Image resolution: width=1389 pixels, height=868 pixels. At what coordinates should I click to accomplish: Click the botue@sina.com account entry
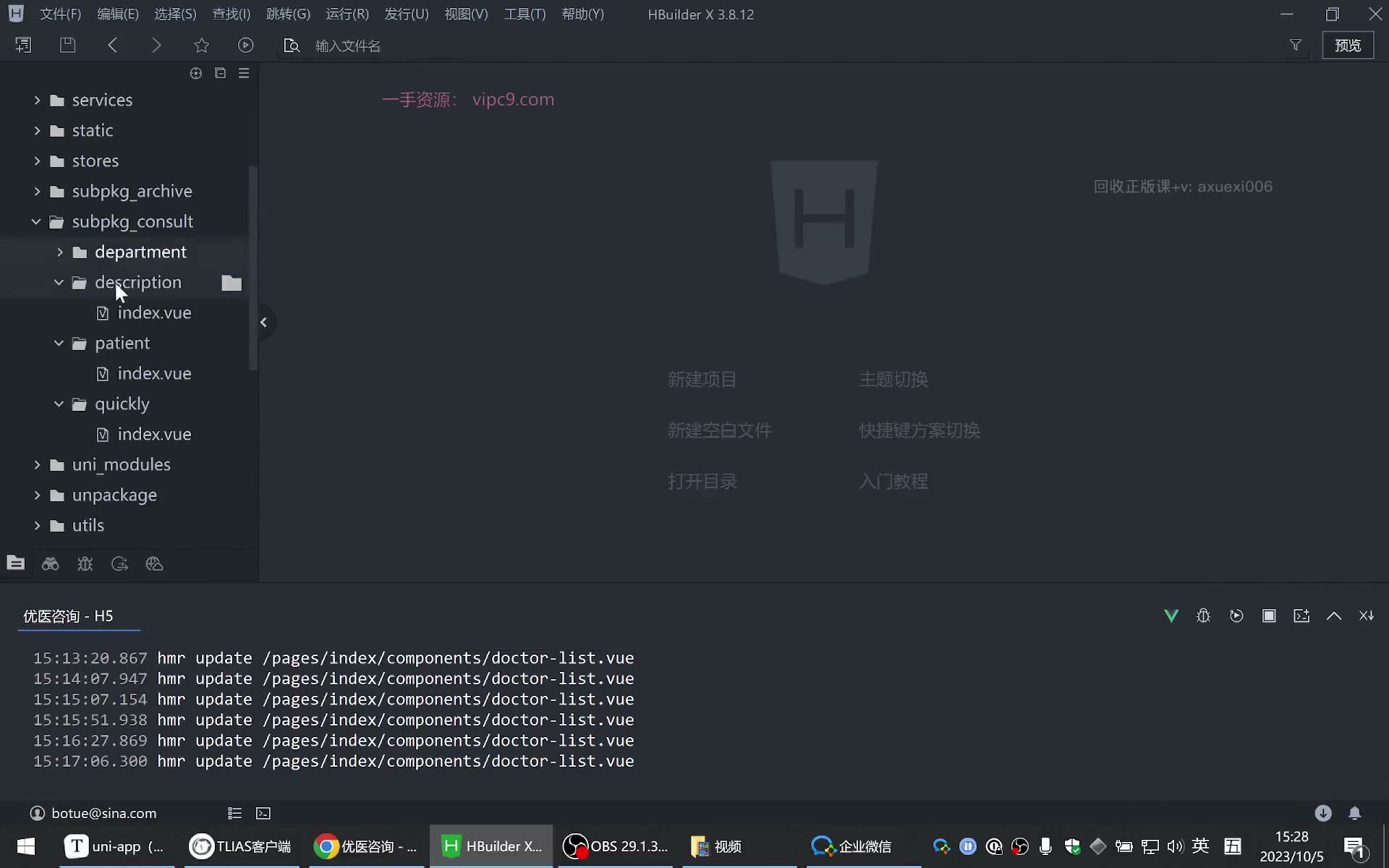tap(93, 813)
